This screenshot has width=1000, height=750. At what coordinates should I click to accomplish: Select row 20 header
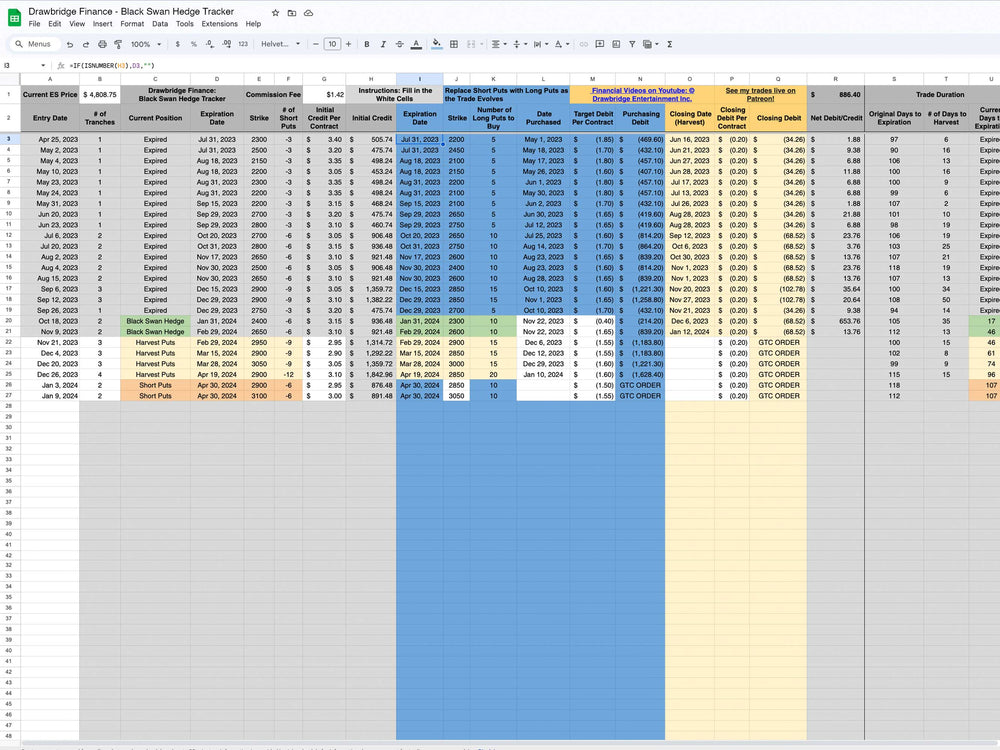coord(10,321)
